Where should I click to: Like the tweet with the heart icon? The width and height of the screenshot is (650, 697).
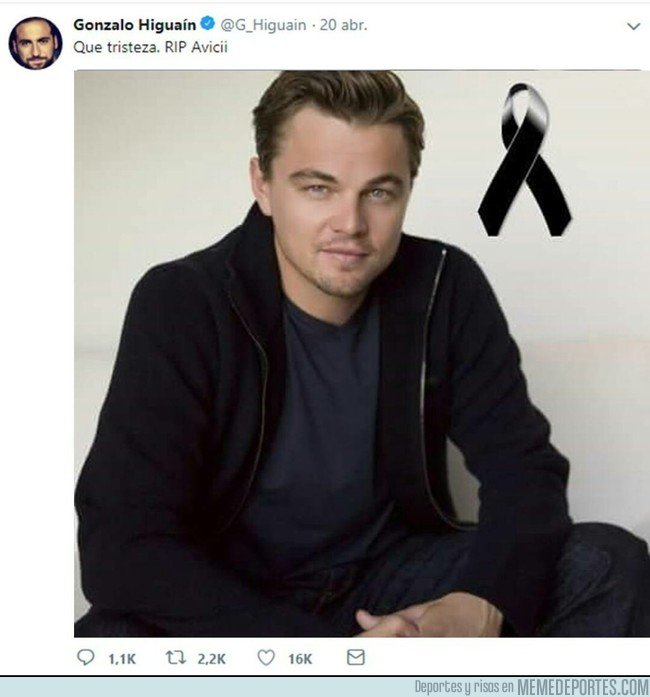click(266, 657)
